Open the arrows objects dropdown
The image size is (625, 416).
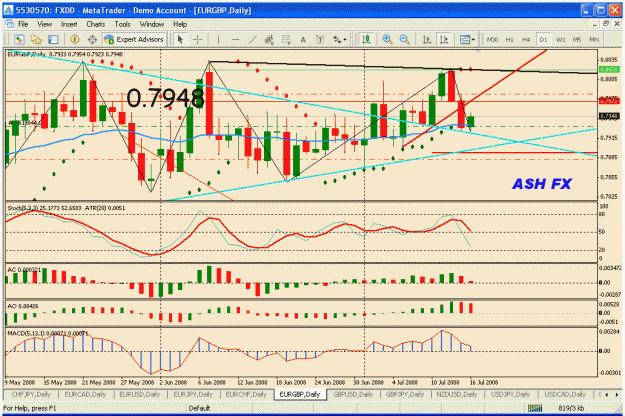340,39
